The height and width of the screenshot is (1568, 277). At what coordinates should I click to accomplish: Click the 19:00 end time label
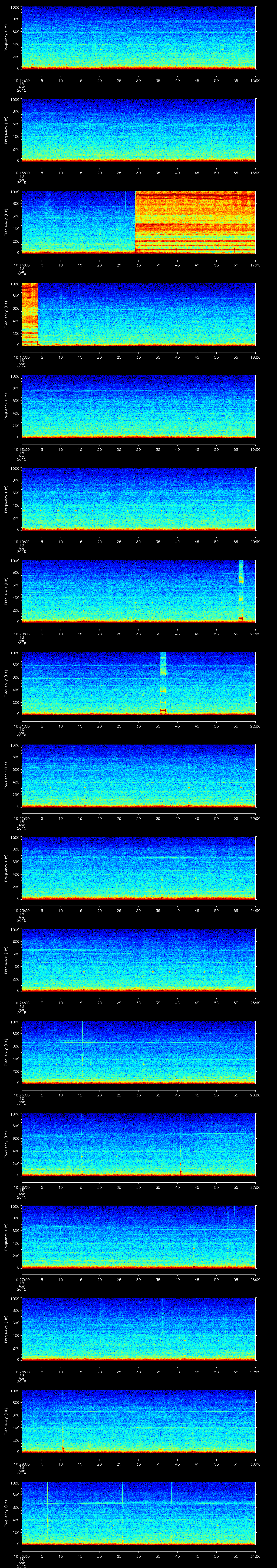[x=256, y=449]
